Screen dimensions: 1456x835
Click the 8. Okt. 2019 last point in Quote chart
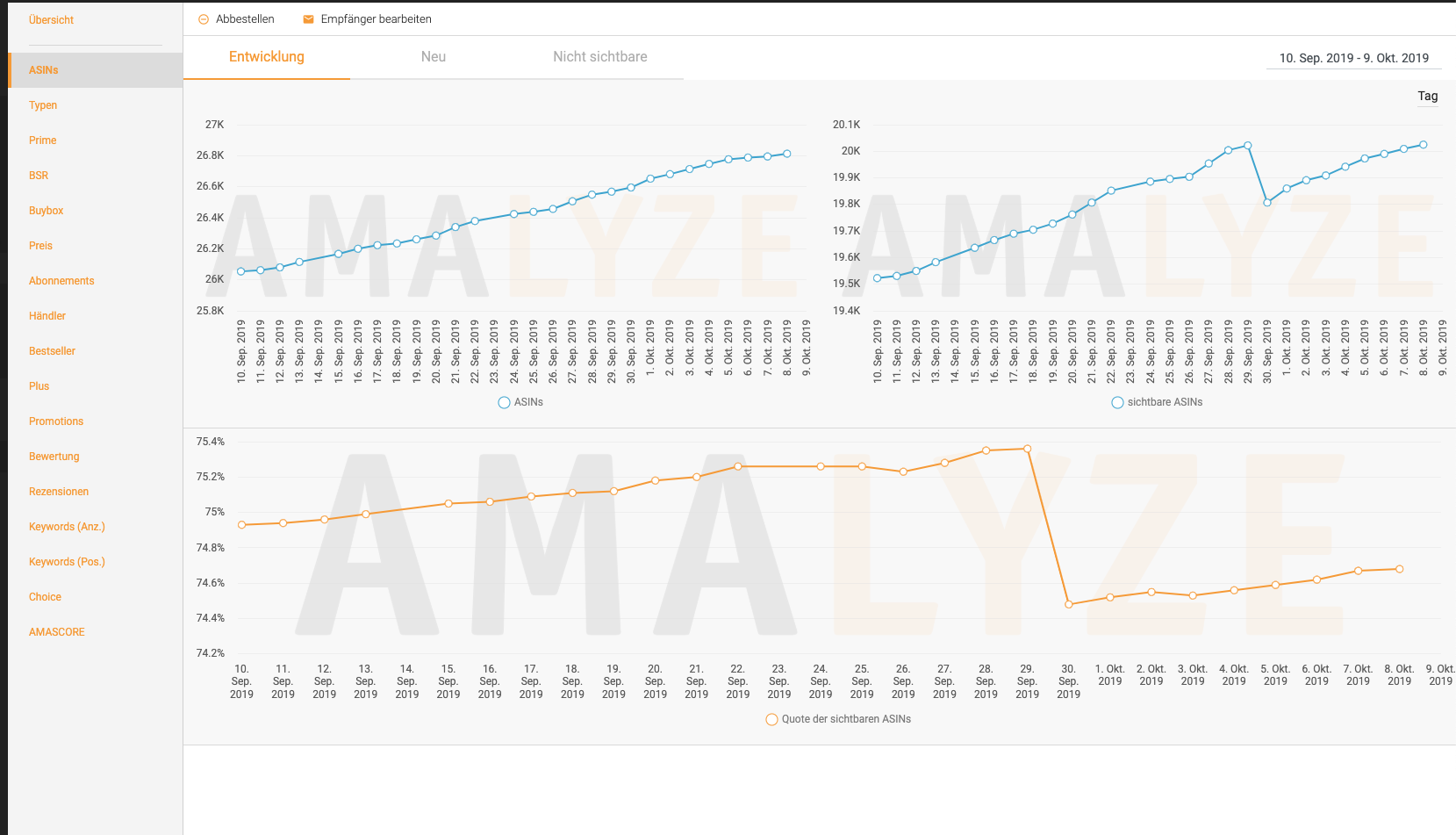(x=1399, y=569)
